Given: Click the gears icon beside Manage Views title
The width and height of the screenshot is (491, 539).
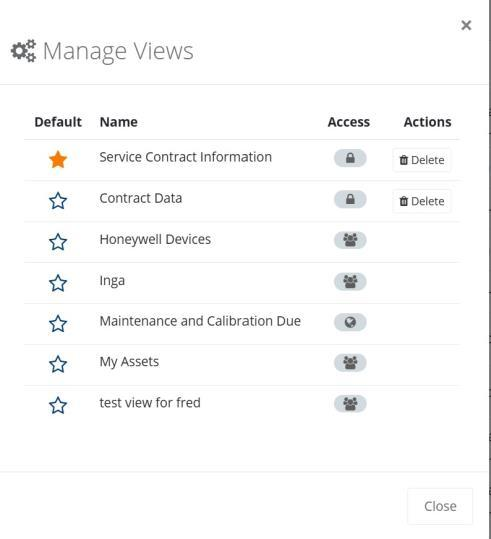Looking at the screenshot, I should (x=23, y=51).
